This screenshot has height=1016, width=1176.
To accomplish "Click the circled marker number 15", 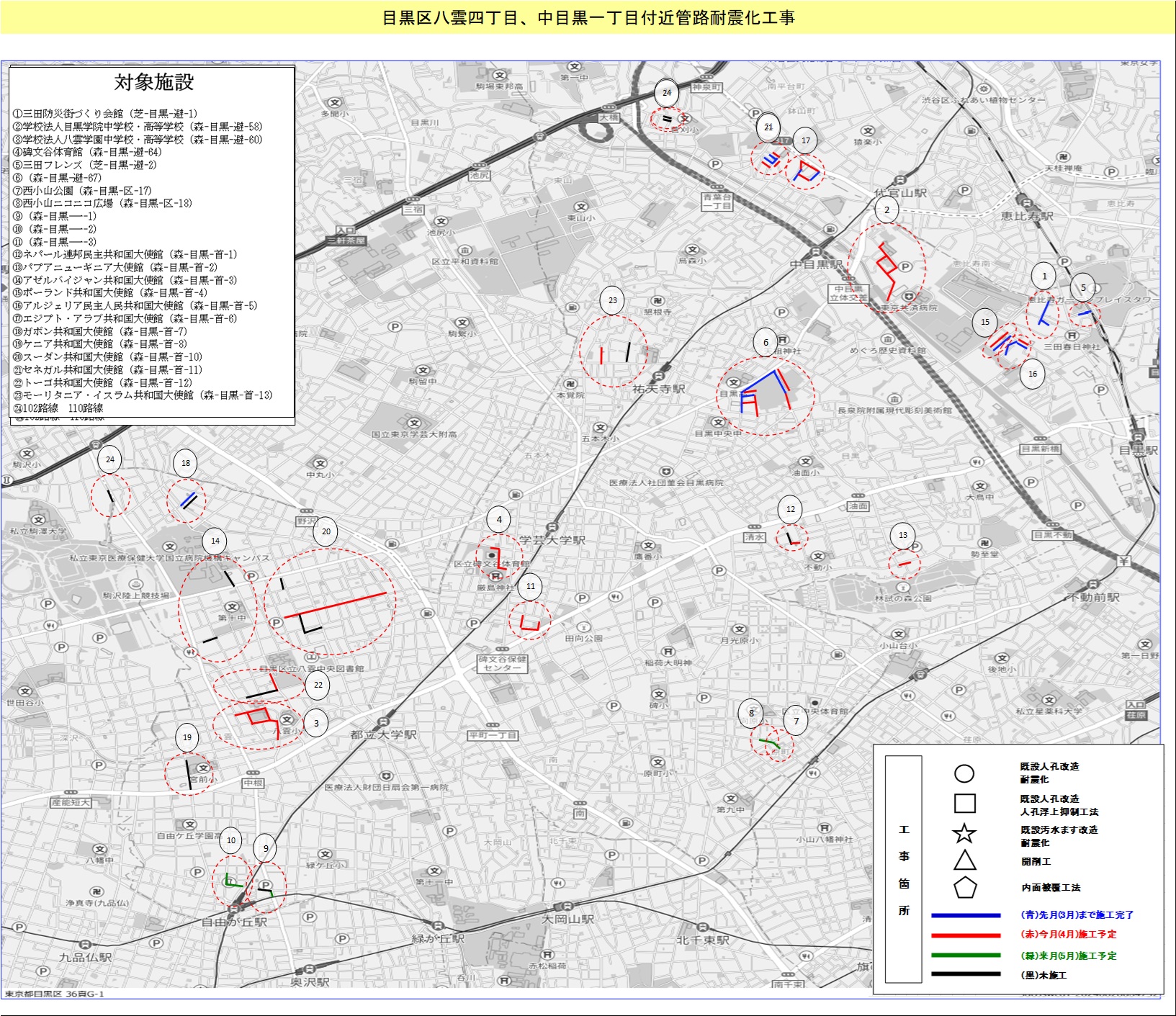I will 984,322.
